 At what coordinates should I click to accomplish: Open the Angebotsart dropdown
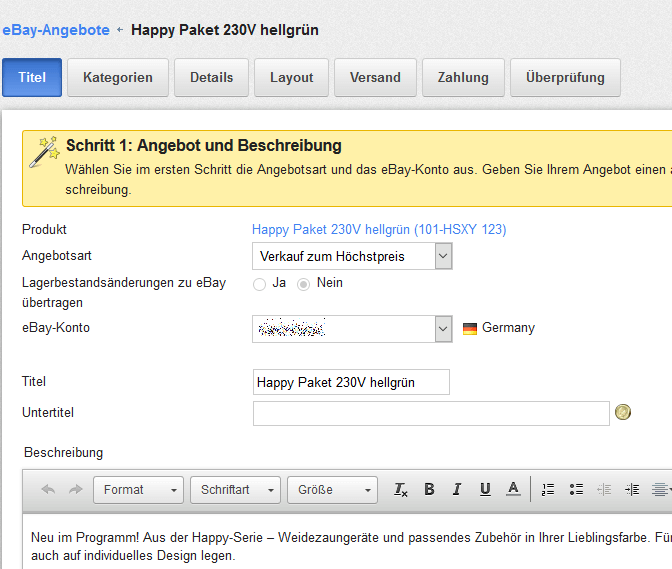point(352,256)
